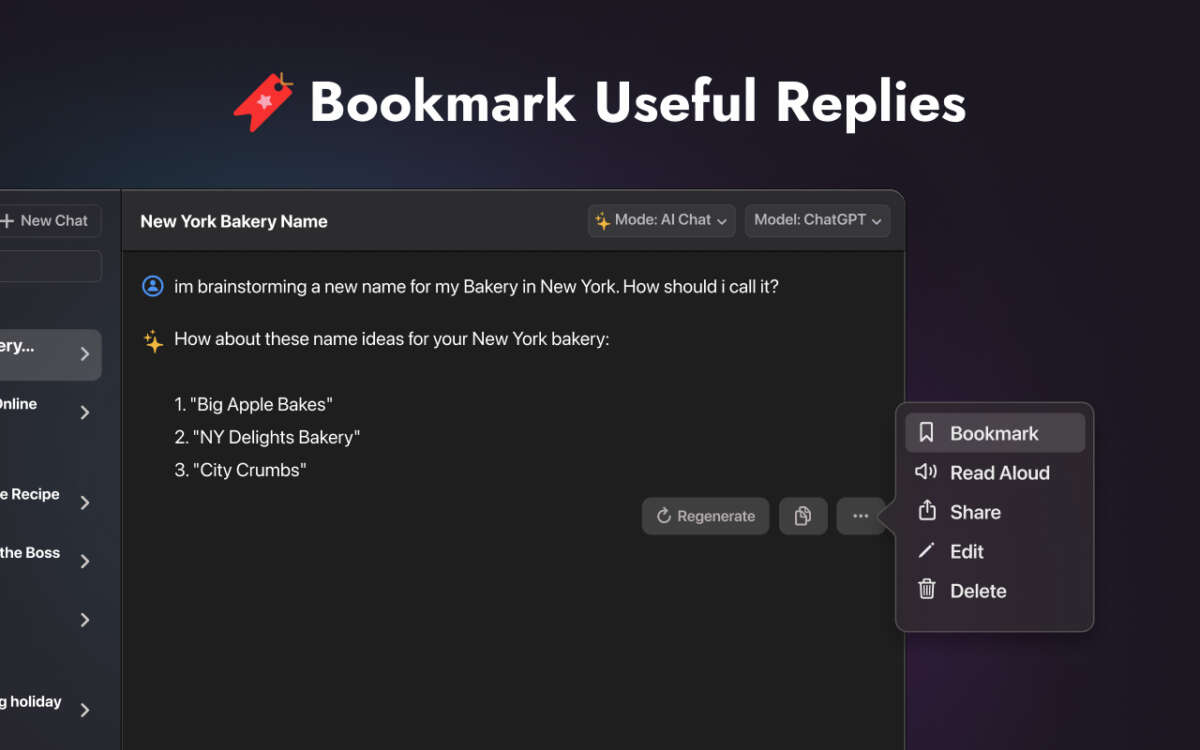Click the user avatar icon beside the prompt
Screen dimensions: 1200x750
(153, 286)
